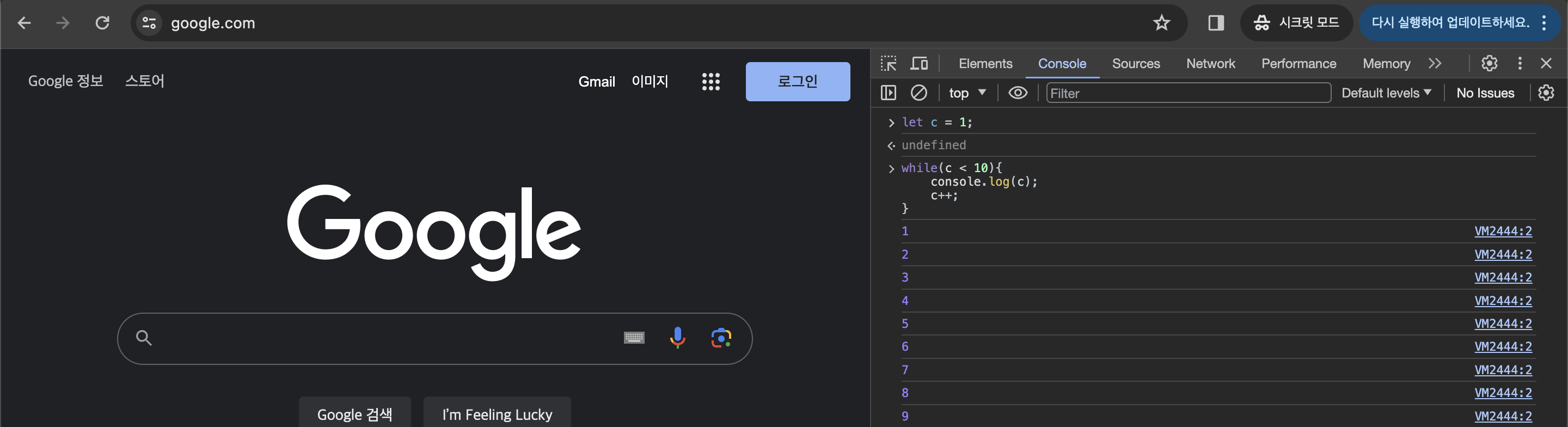Open Chrome's three-dot menu next to update prompt

(x=1544, y=23)
